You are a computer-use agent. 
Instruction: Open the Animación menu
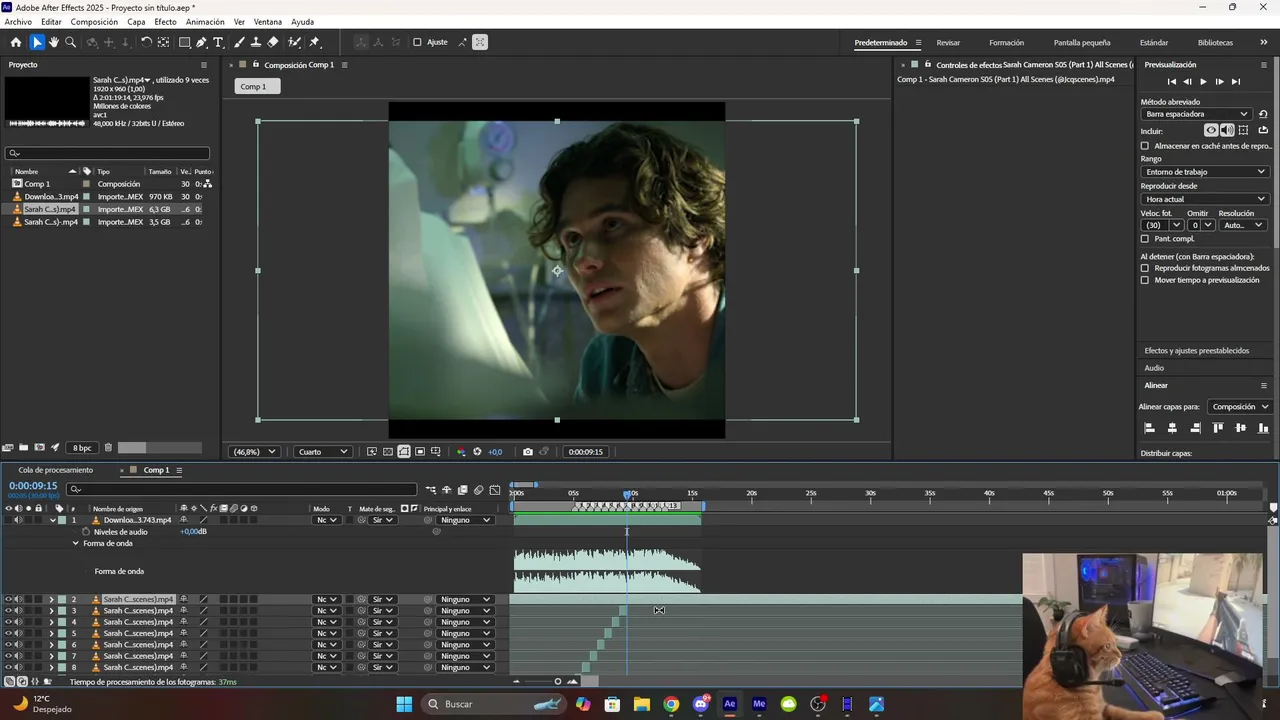point(205,22)
